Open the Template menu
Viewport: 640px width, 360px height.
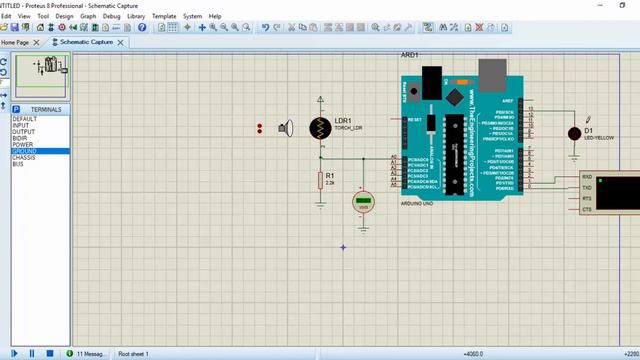point(164,16)
